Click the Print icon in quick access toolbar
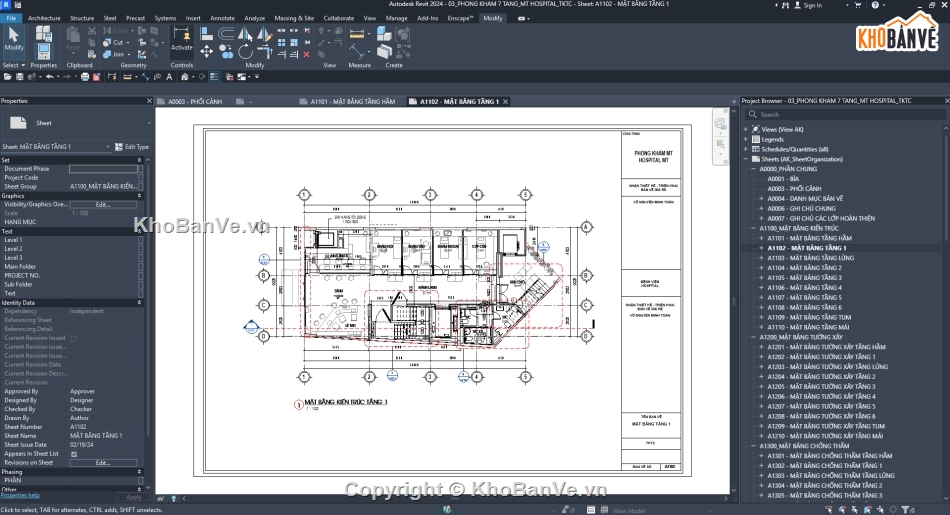Screen dimensions: 950x515 (85, 76)
